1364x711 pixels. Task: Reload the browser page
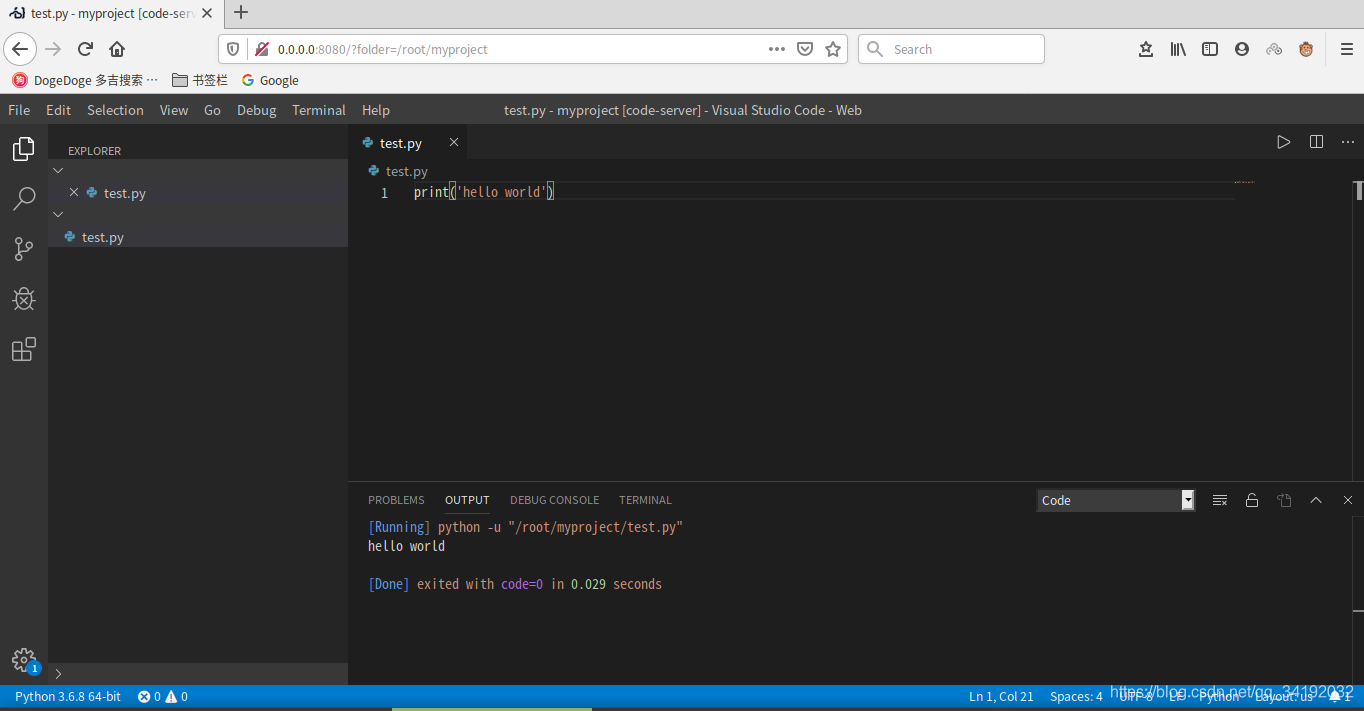85,49
